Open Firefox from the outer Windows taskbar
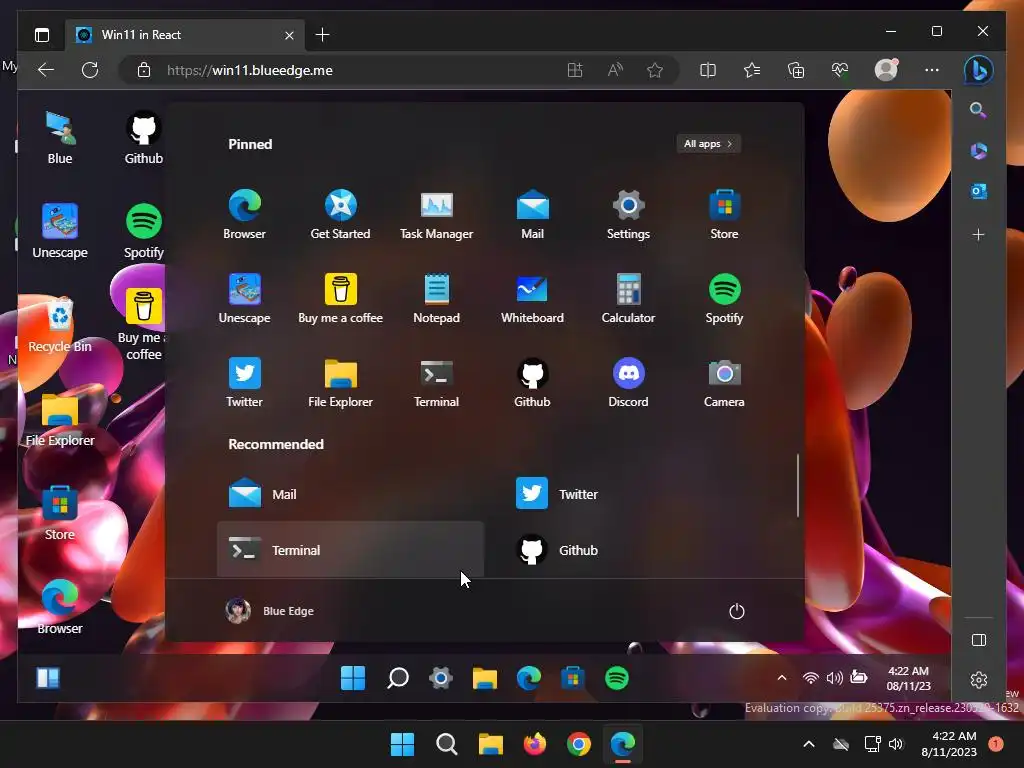 pyautogui.click(x=534, y=744)
